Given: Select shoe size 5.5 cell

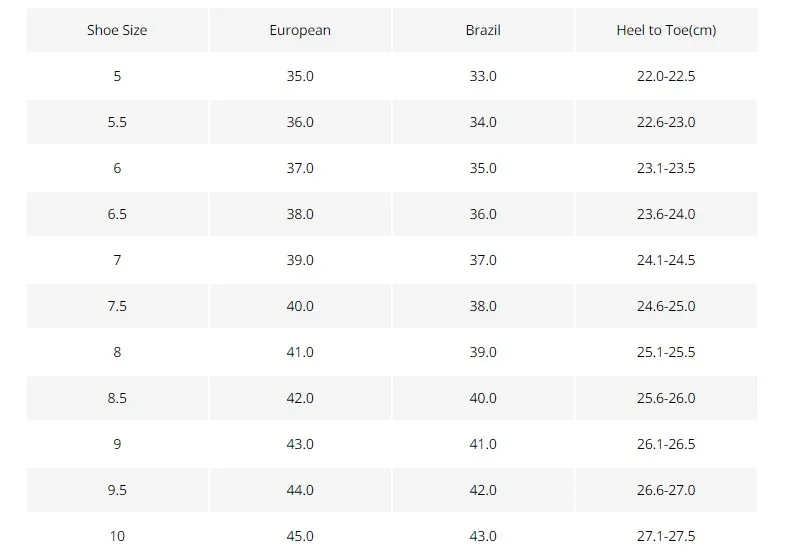Looking at the screenshot, I should [117, 122].
